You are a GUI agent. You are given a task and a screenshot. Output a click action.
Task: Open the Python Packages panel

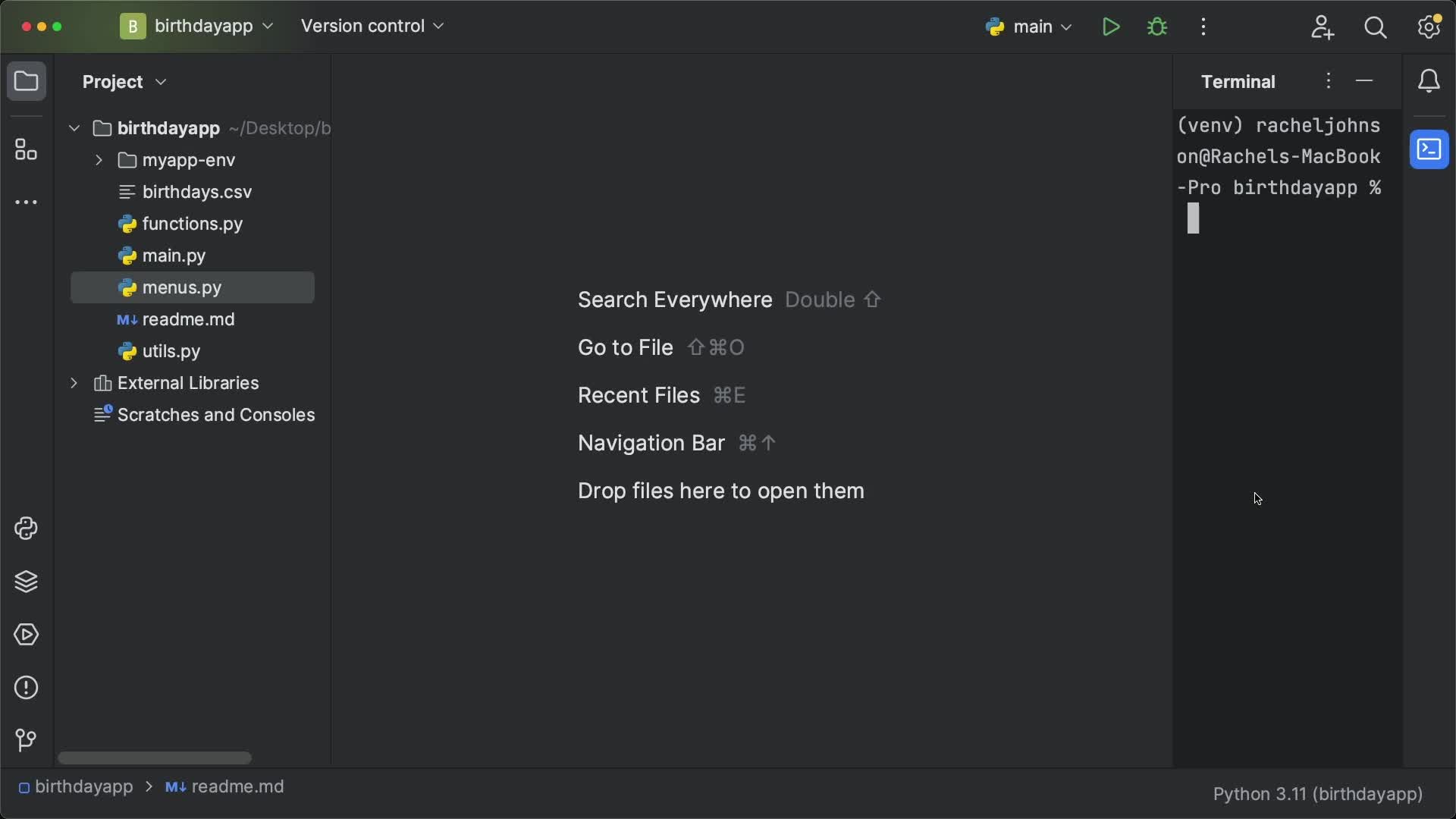(x=27, y=582)
